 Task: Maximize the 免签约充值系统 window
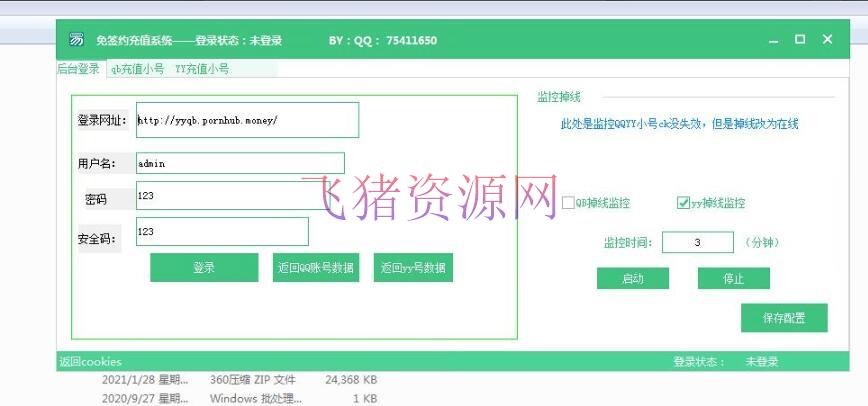[x=800, y=39]
